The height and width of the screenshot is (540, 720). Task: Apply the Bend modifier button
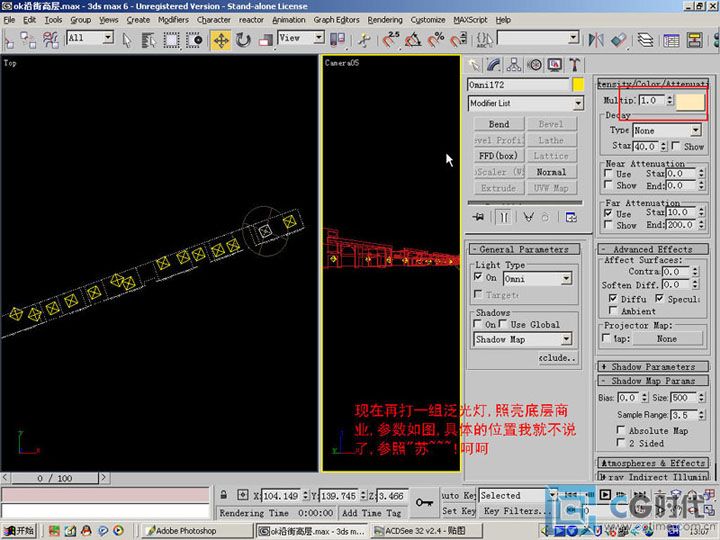point(499,124)
